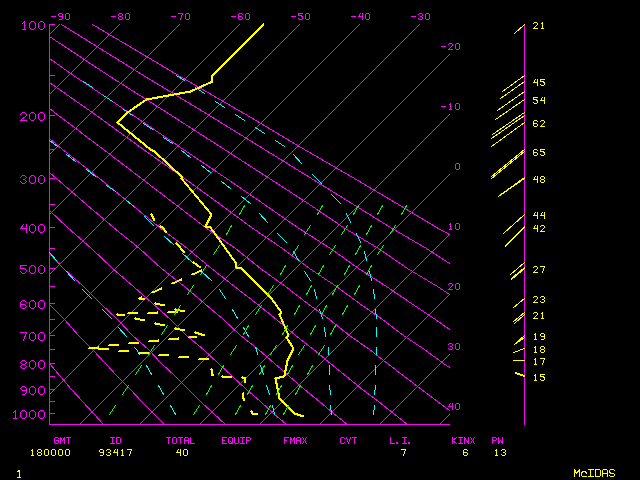Select the station ID value 93417
Screen dimensions: 640x480
coord(122,453)
